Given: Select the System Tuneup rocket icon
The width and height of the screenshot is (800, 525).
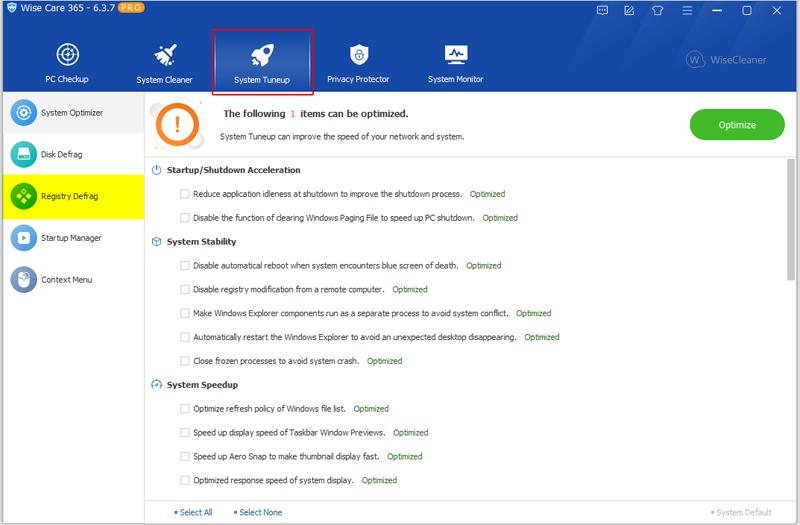Looking at the screenshot, I should [x=262, y=55].
